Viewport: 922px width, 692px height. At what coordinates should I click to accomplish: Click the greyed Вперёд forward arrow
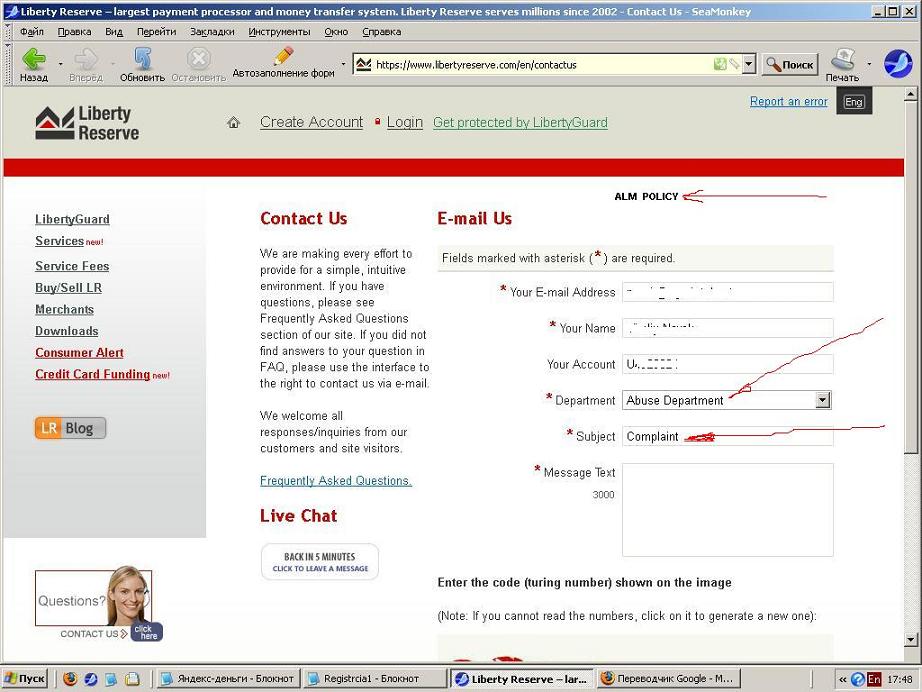(86, 59)
